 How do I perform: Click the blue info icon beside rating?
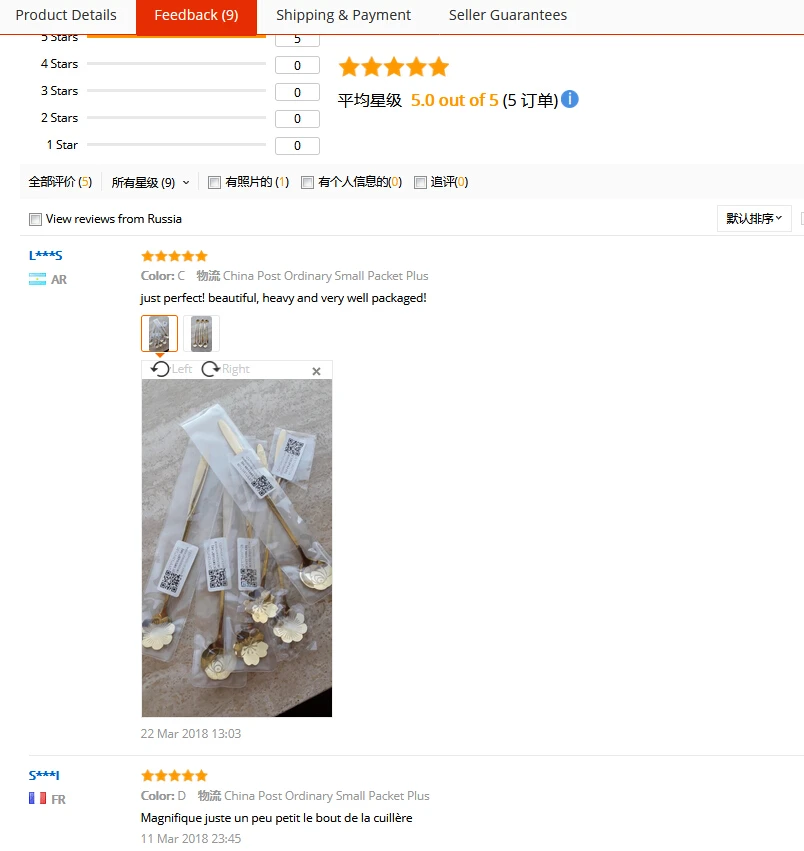pyautogui.click(x=569, y=99)
